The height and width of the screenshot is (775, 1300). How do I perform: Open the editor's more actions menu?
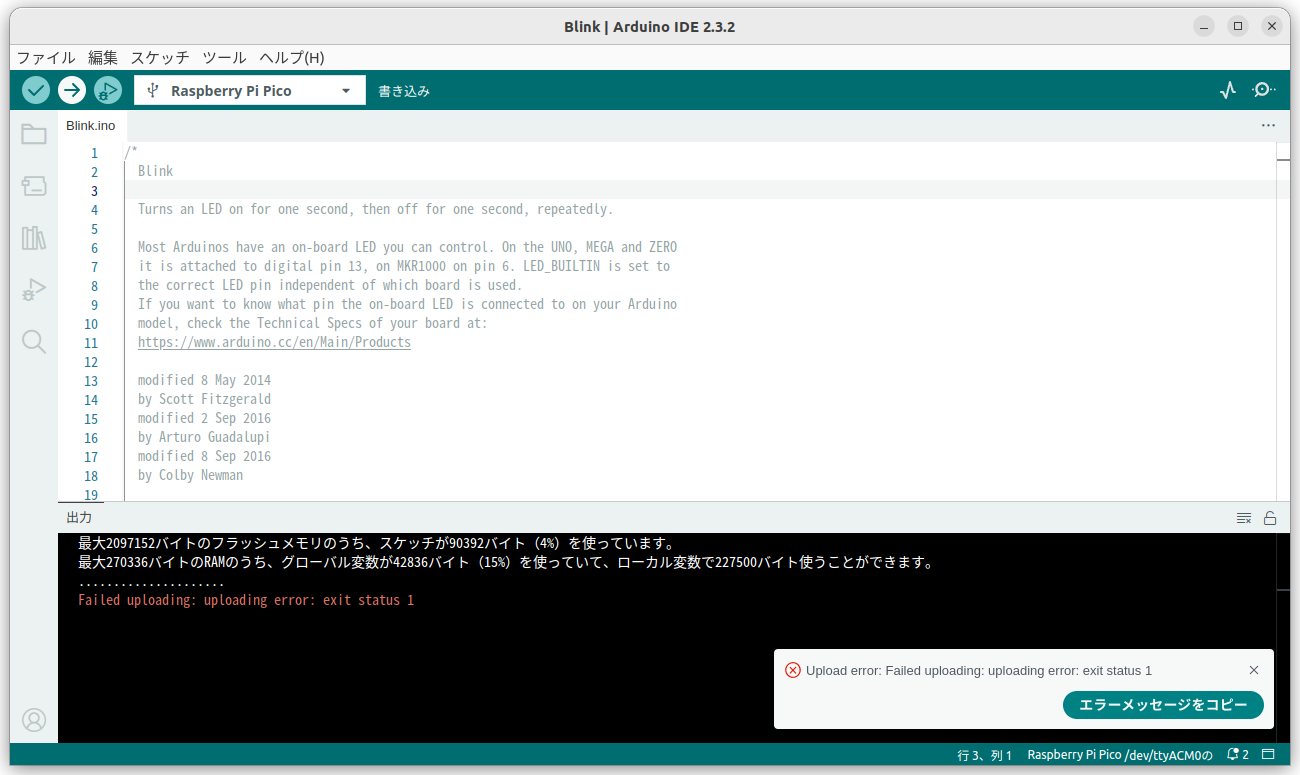point(1268,125)
